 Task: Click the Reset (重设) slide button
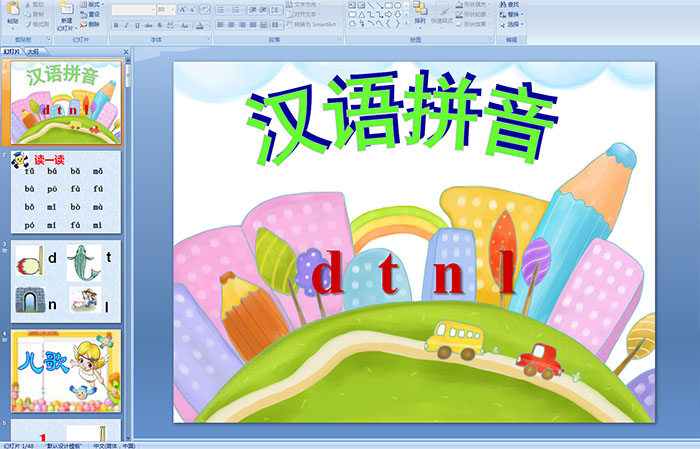tap(92, 14)
